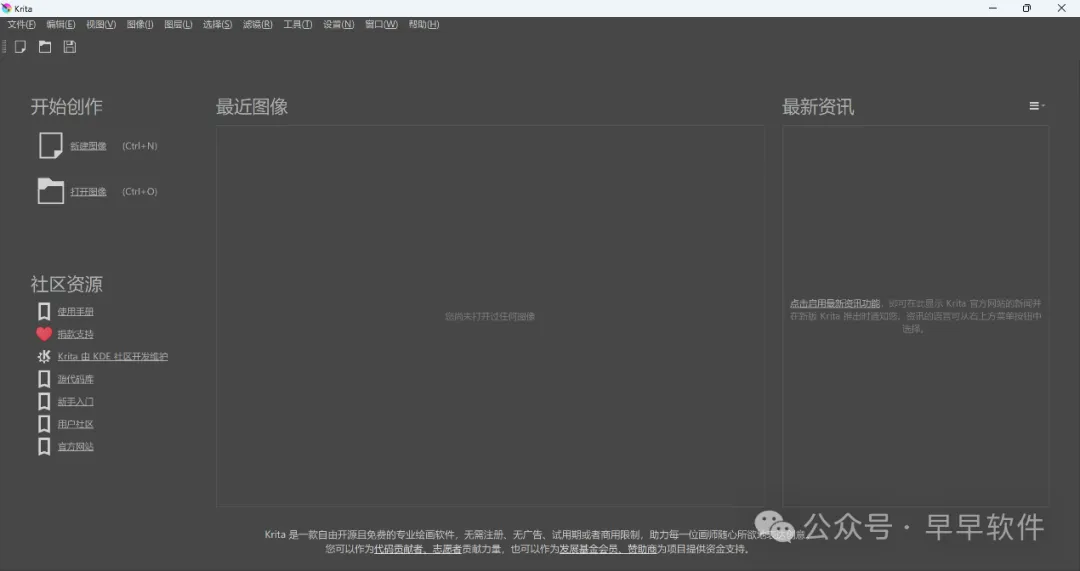The image size is (1080, 571).
Task: Click the 新建图像 link
Action: [88, 146]
